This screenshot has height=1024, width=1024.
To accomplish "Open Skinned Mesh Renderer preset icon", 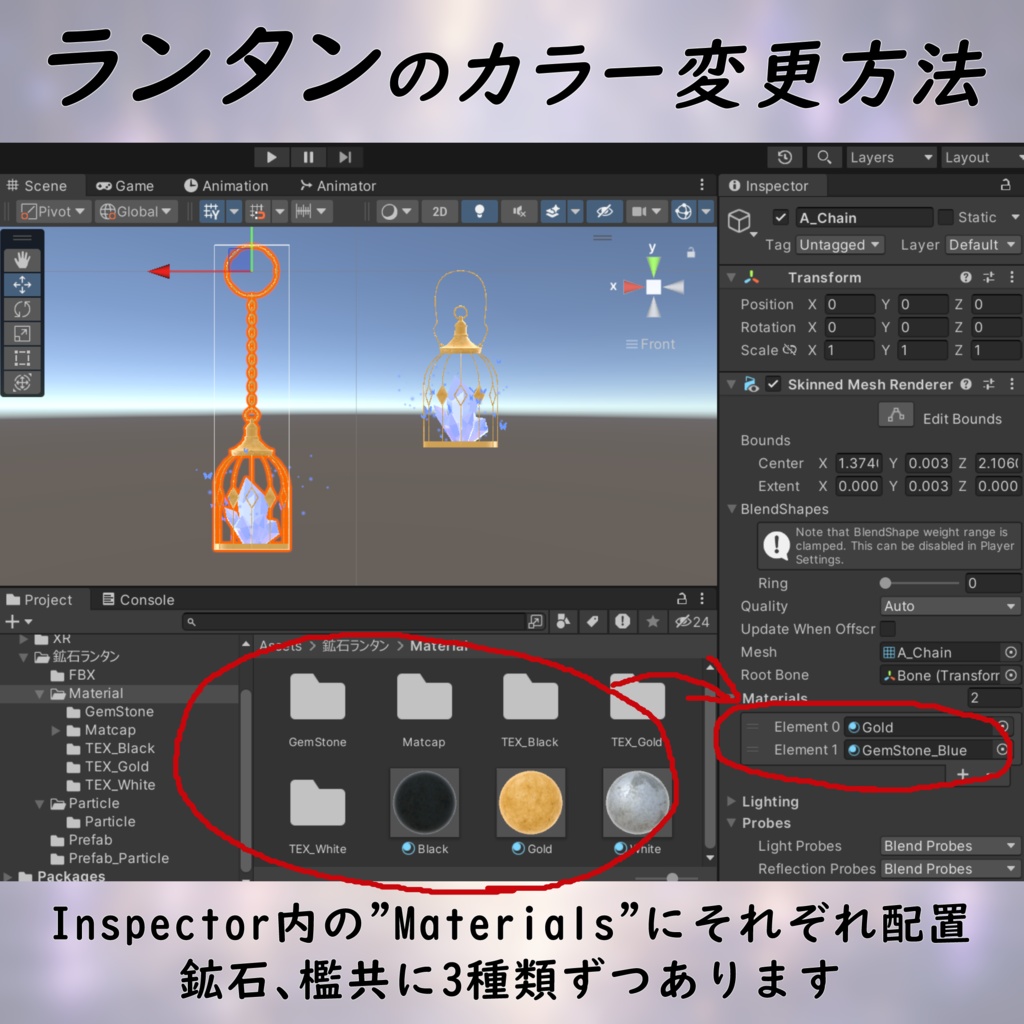I will point(989,384).
